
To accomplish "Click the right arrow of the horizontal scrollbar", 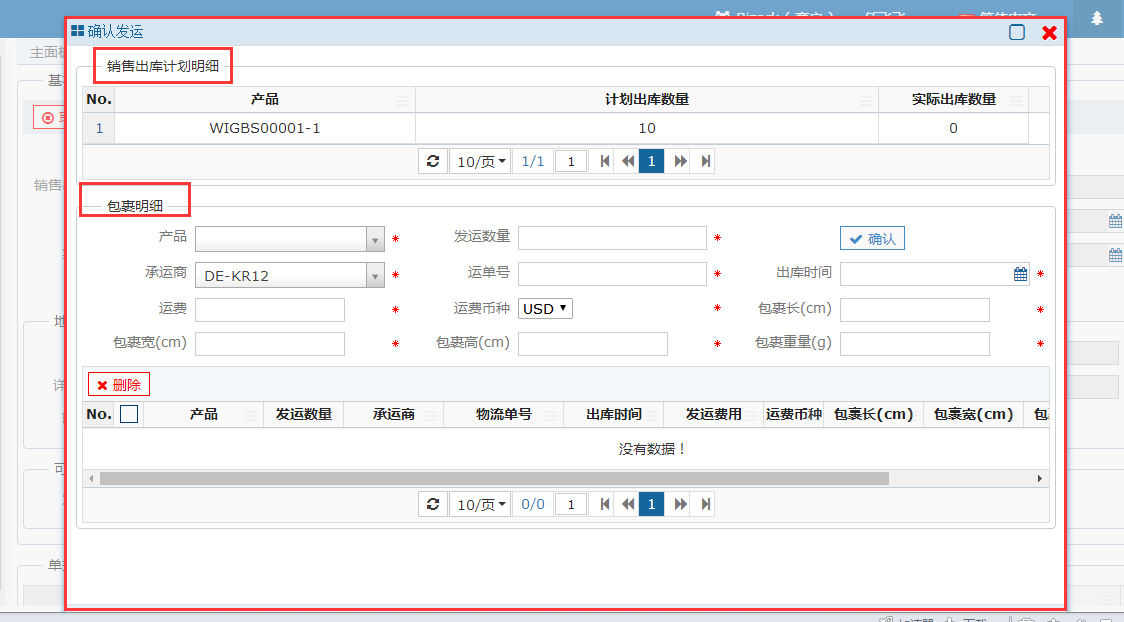I will click(1039, 478).
